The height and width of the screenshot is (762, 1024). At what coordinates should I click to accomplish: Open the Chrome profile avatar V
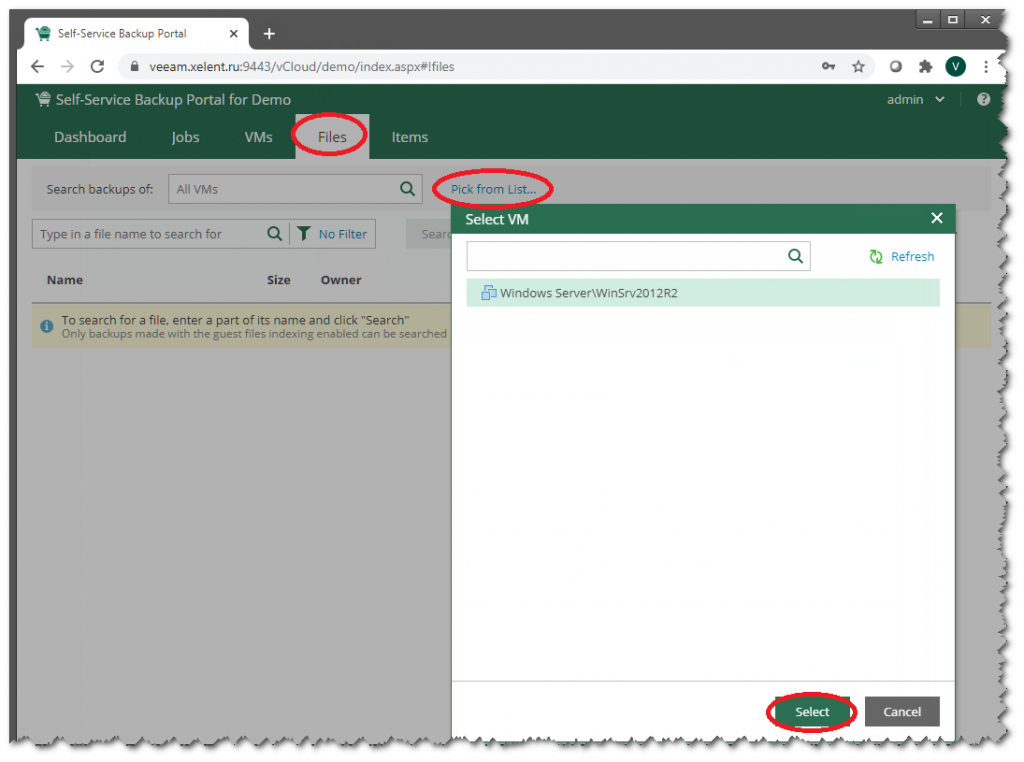click(x=955, y=67)
